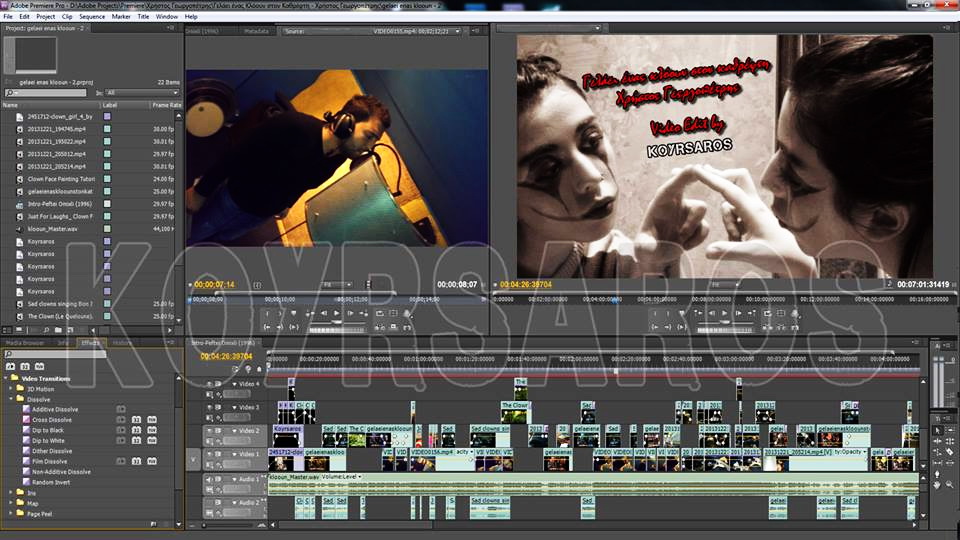
Task: Open the Sequence menu
Action: (91, 17)
